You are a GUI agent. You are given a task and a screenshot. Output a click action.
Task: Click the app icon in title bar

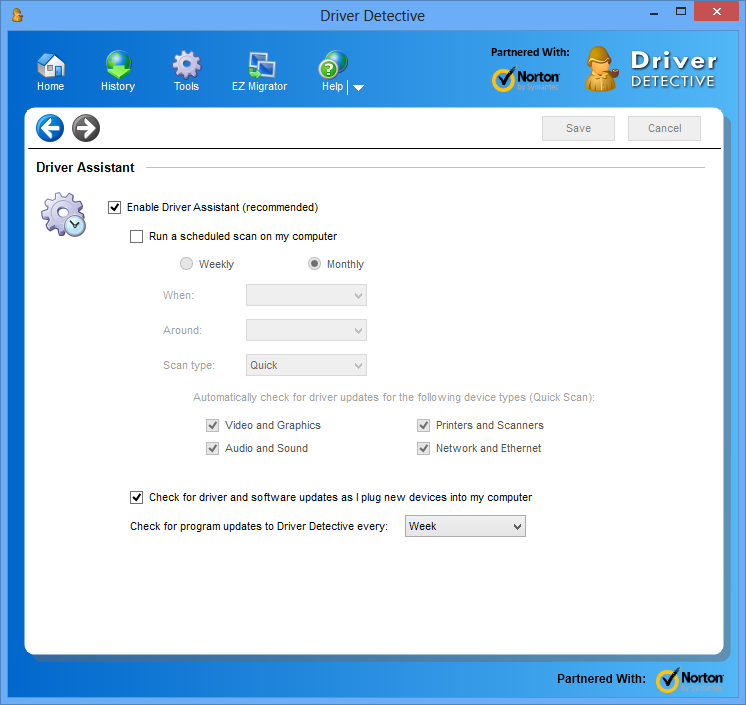click(x=18, y=15)
